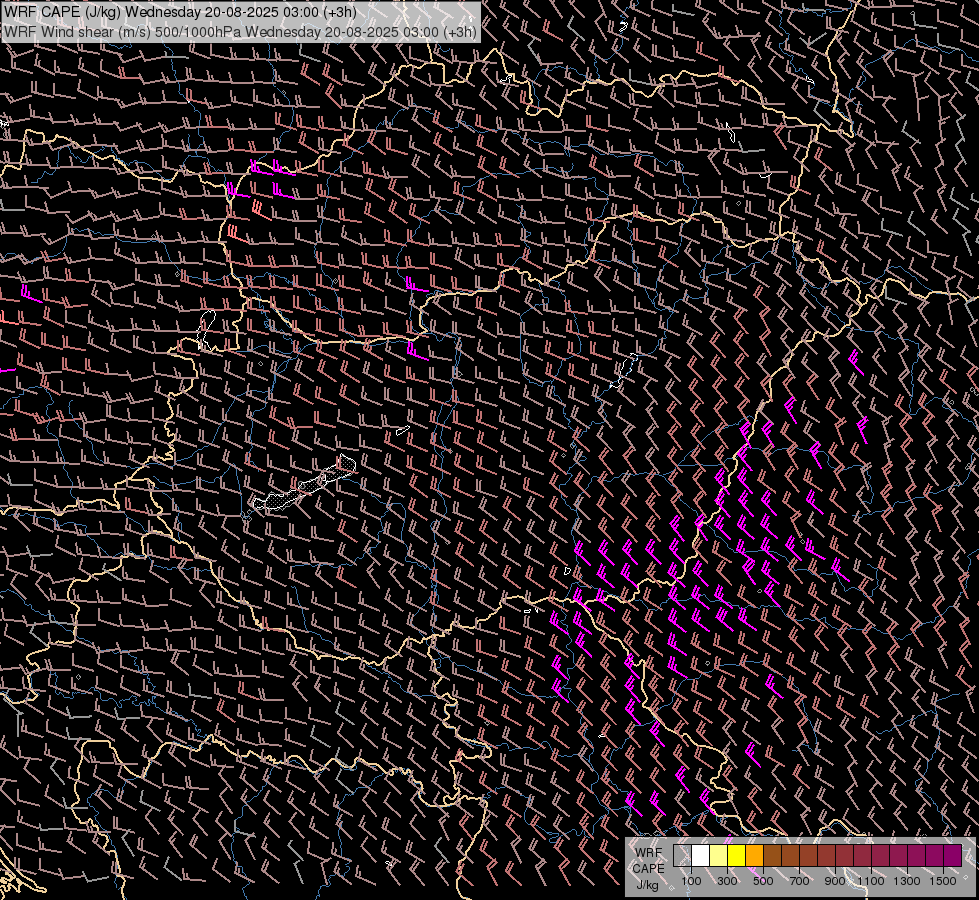Click the legend value 100
The image size is (979, 900).
click(x=691, y=881)
